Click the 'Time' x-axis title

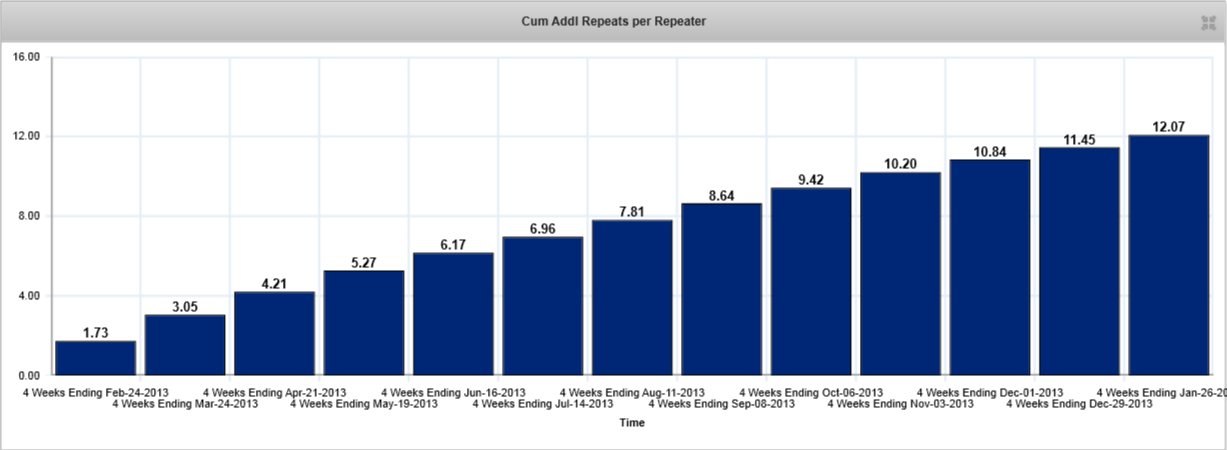[x=631, y=423]
